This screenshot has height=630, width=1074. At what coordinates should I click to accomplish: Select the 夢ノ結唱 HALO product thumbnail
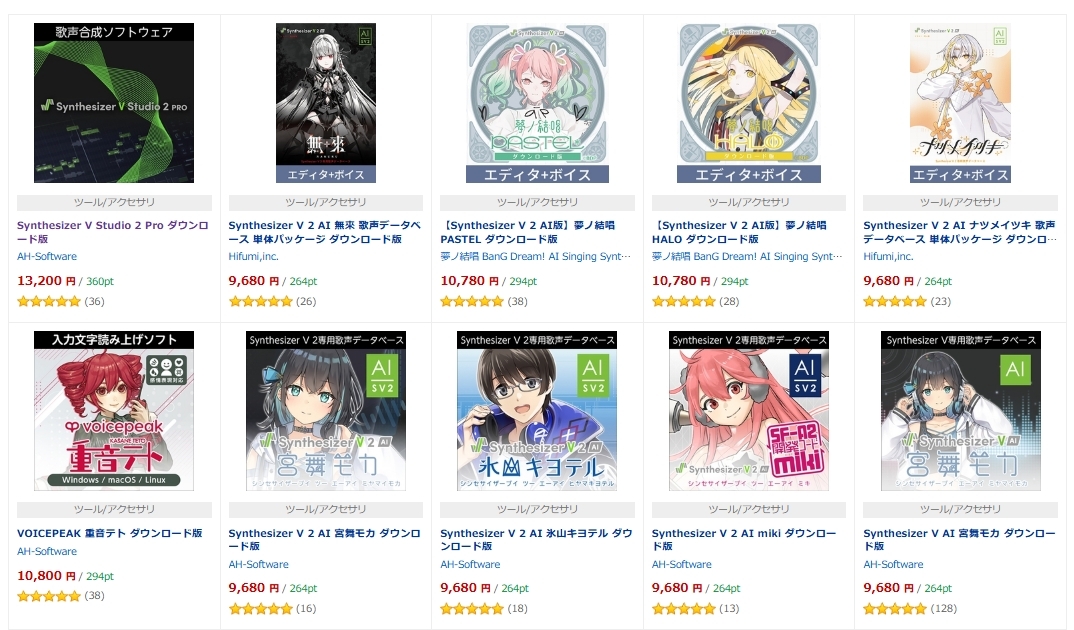tap(749, 103)
